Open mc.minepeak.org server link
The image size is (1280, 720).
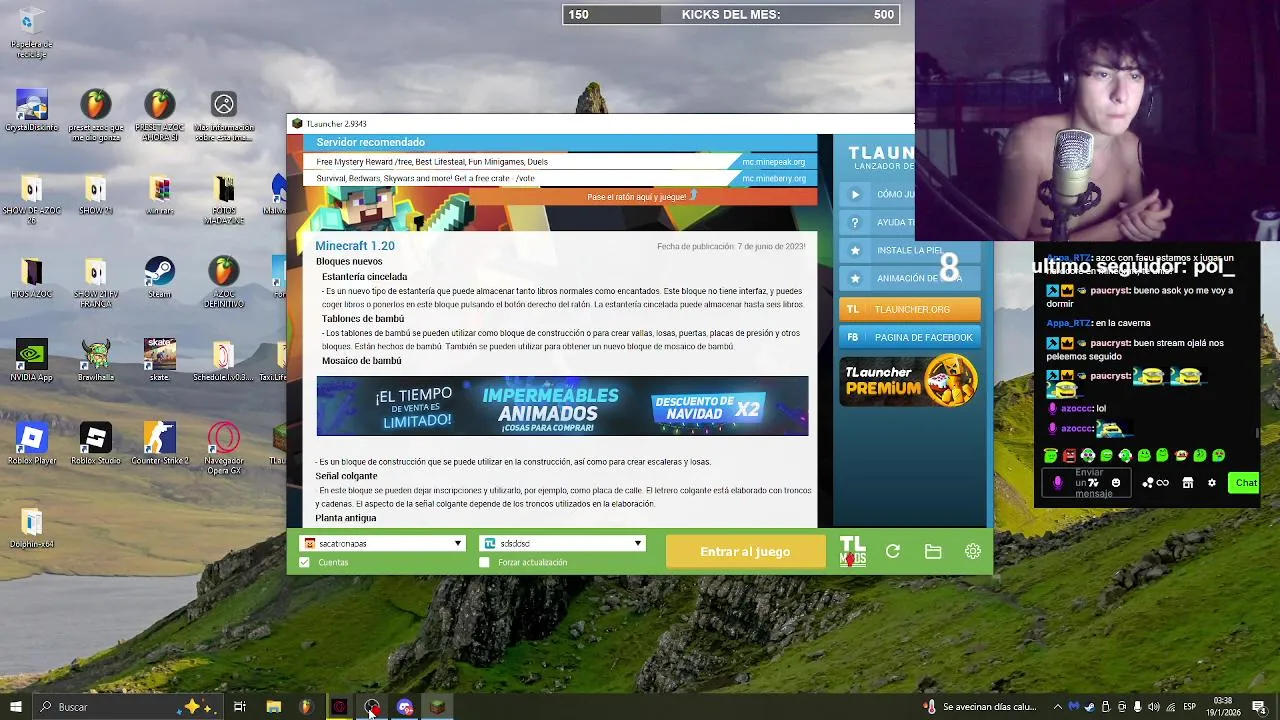click(773, 161)
